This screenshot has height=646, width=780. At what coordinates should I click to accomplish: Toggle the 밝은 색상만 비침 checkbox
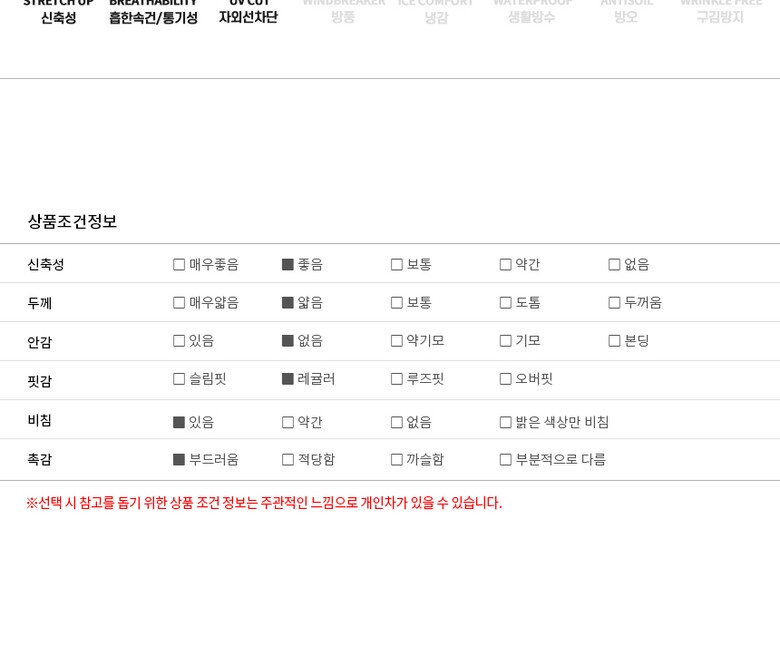[506, 422]
